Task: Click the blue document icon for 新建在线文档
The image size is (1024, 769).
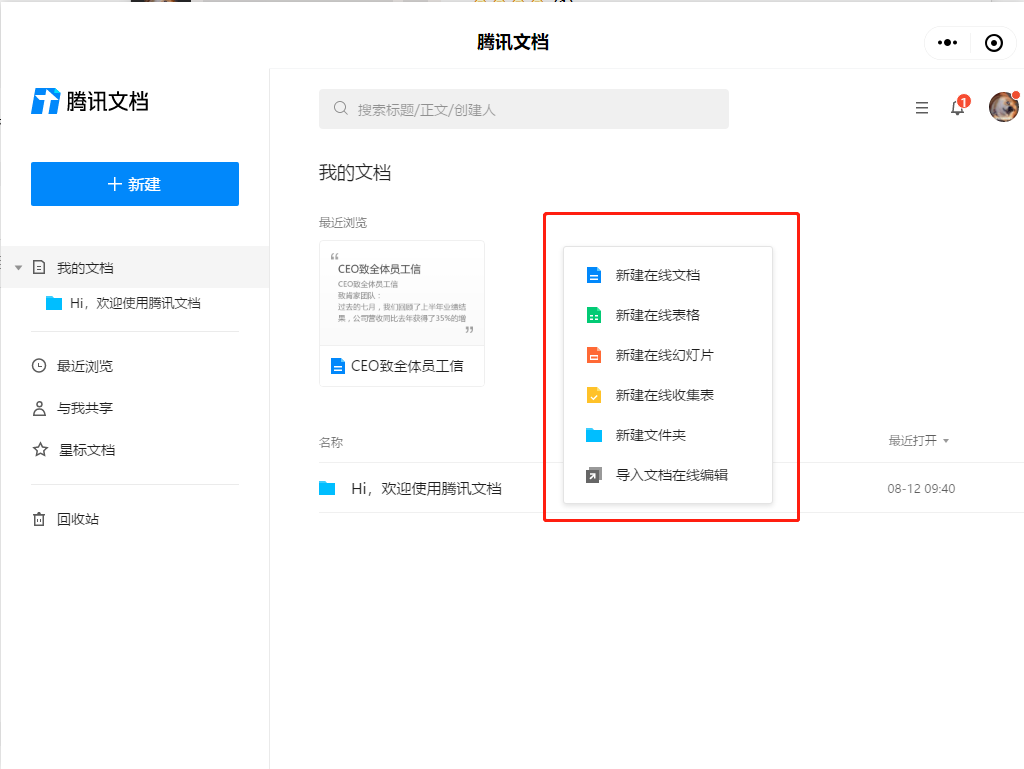Action: [594, 275]
